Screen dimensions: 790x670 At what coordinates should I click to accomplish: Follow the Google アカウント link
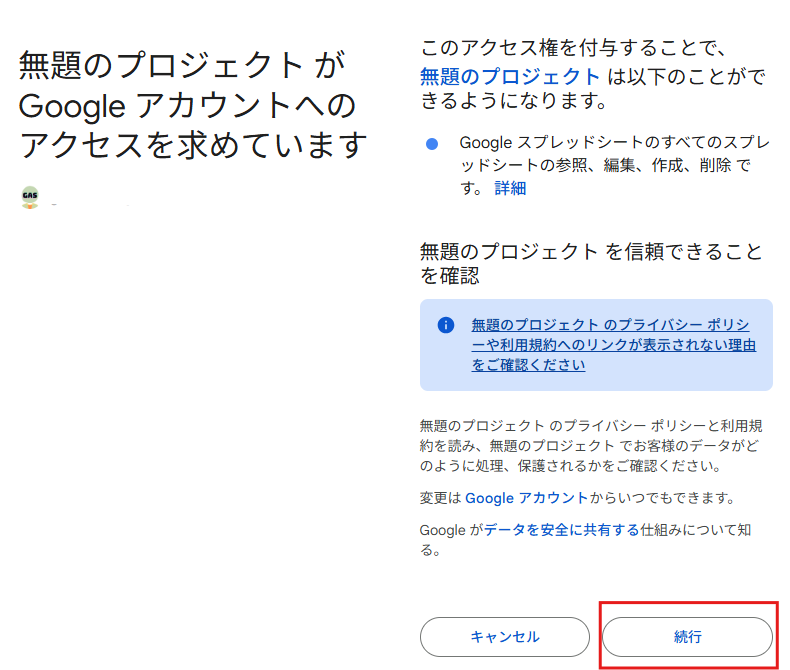[x=526, y=498]
